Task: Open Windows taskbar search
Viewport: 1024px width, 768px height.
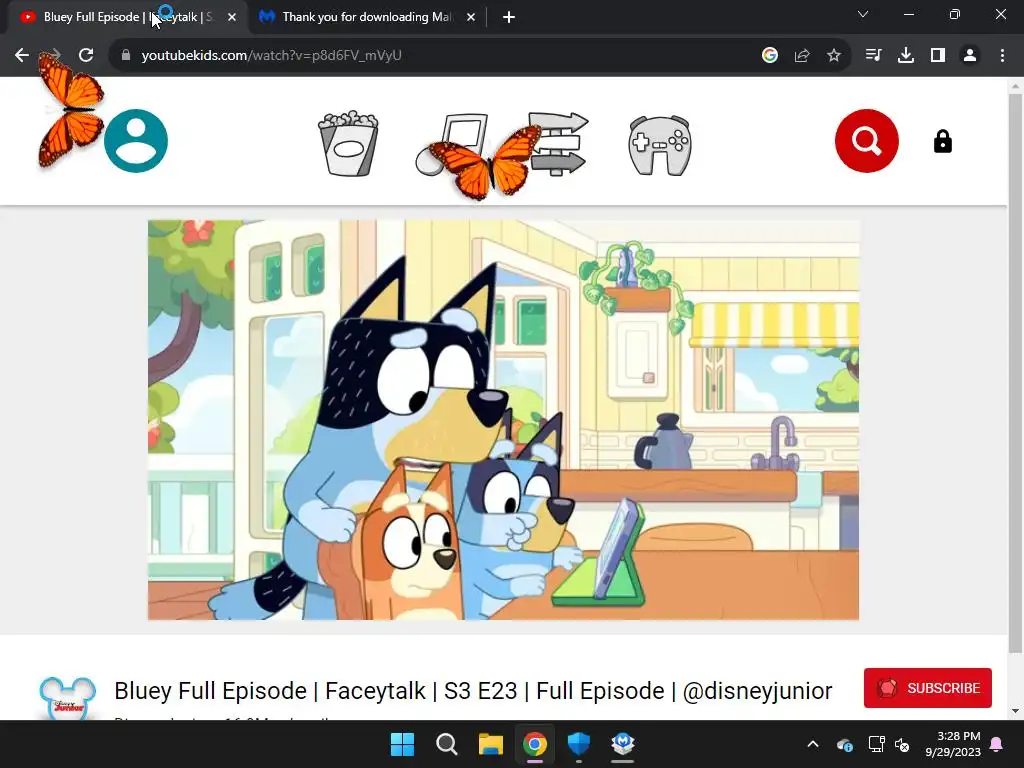Action: click(x=447, y=744)
